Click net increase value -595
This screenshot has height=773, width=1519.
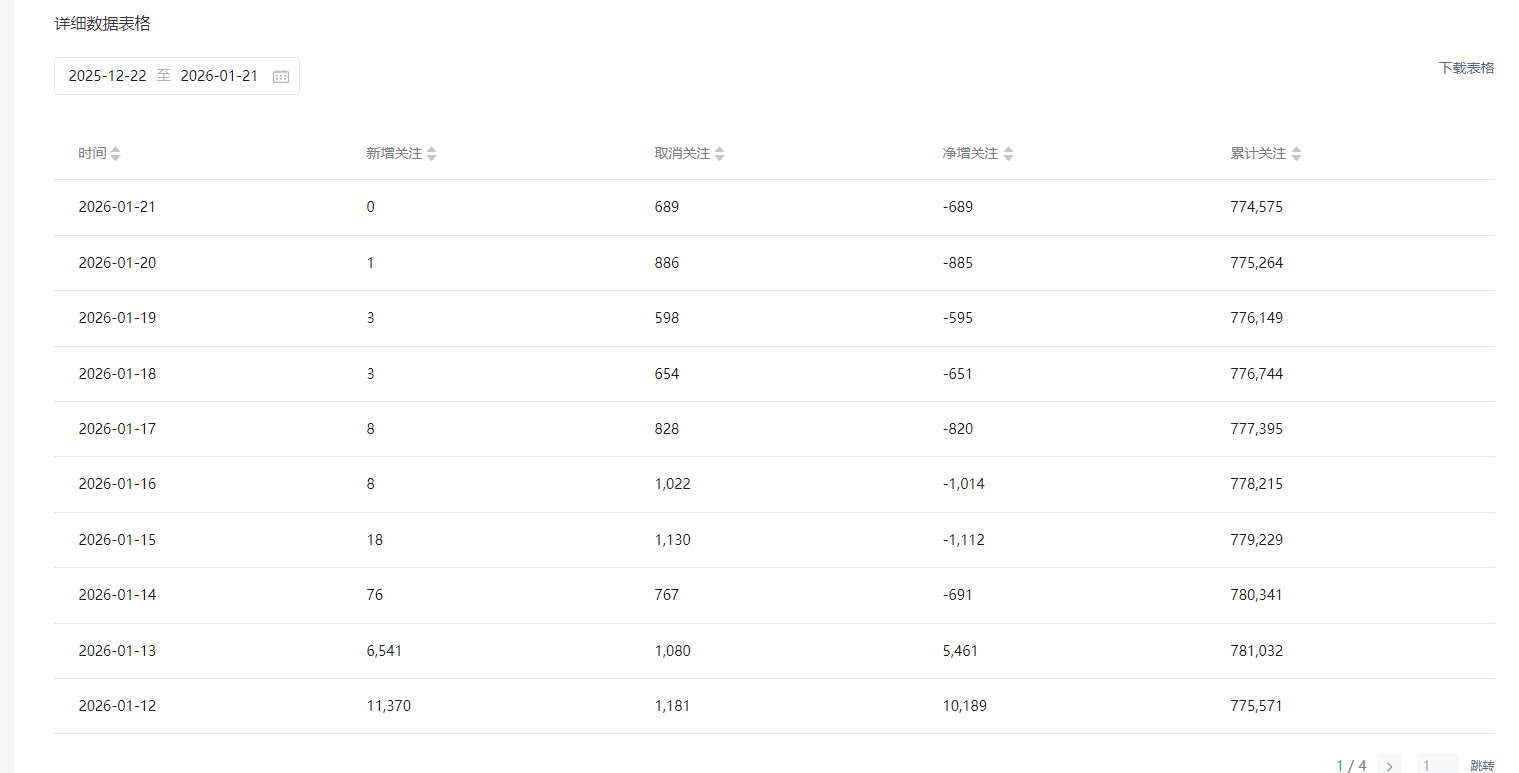pos(958,318)
